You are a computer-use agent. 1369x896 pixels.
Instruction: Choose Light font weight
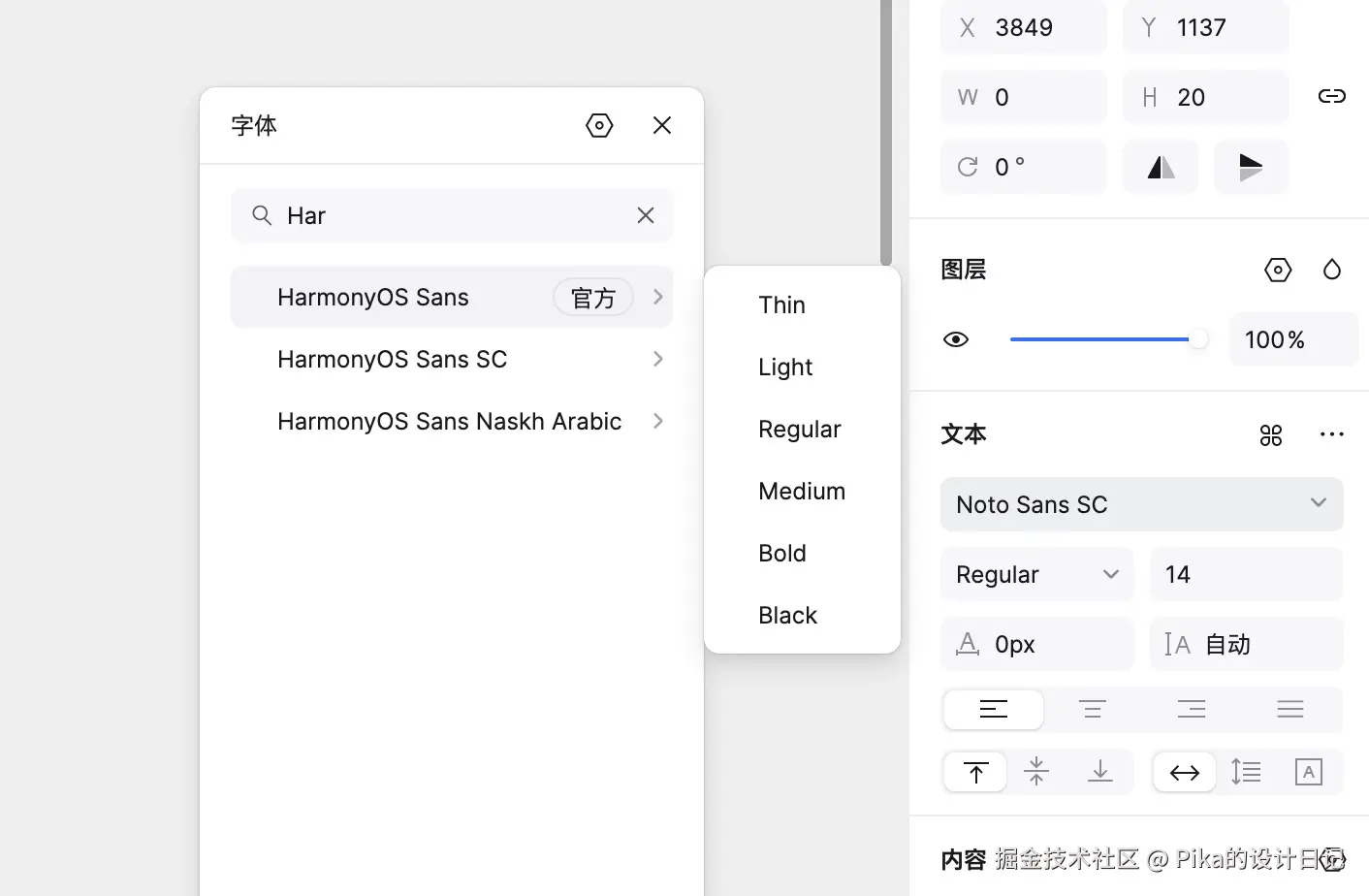pyautogui.click(x=803, y=367)
